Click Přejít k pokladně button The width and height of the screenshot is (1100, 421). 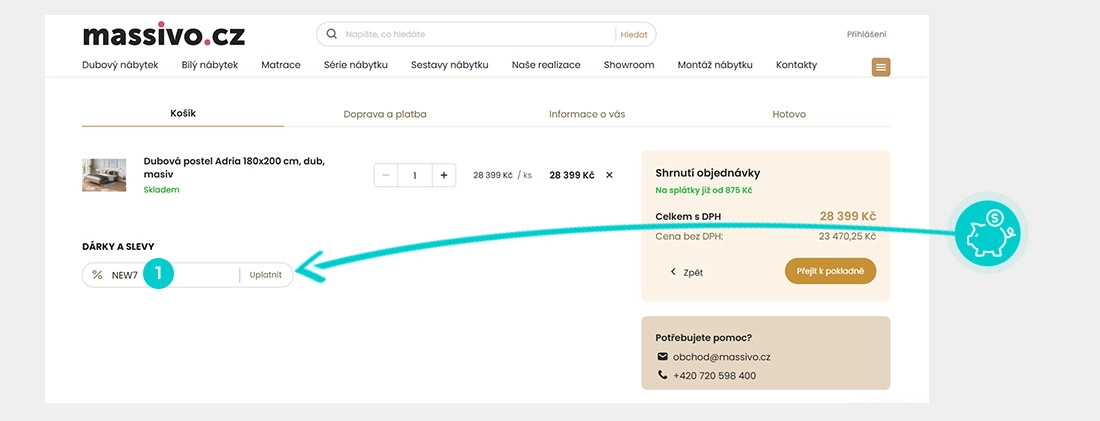(831, 271)
